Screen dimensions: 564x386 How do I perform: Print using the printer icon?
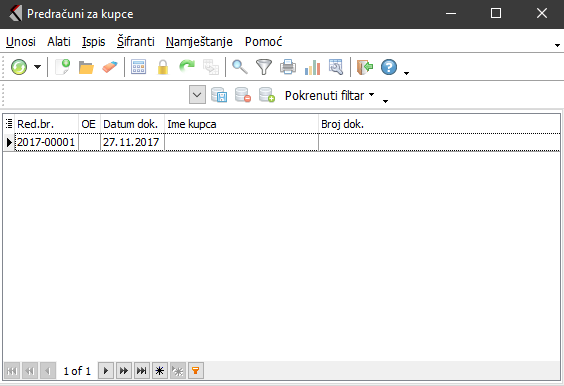click(288, 67)
